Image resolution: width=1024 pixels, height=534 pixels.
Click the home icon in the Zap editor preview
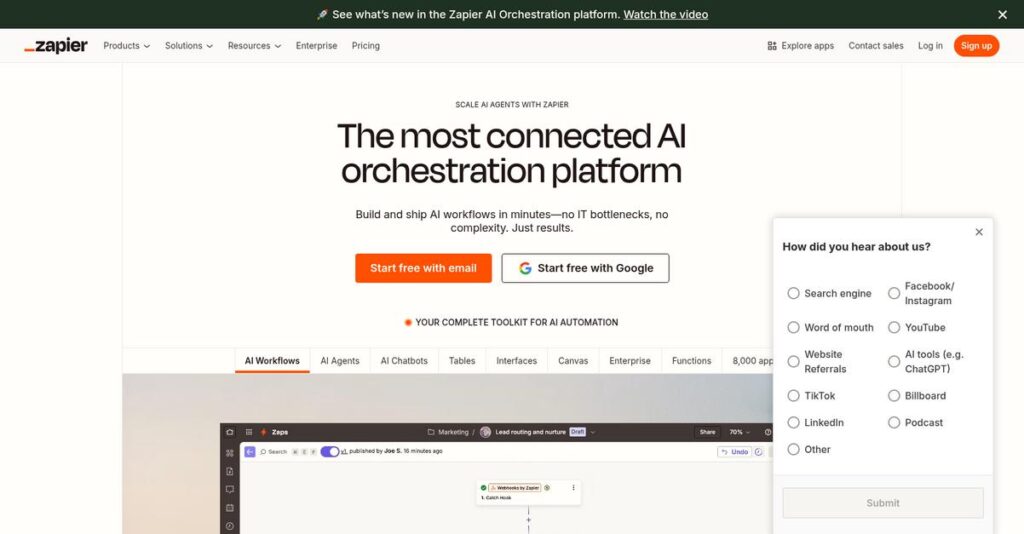pyautogui.click(x=230, y=432)
